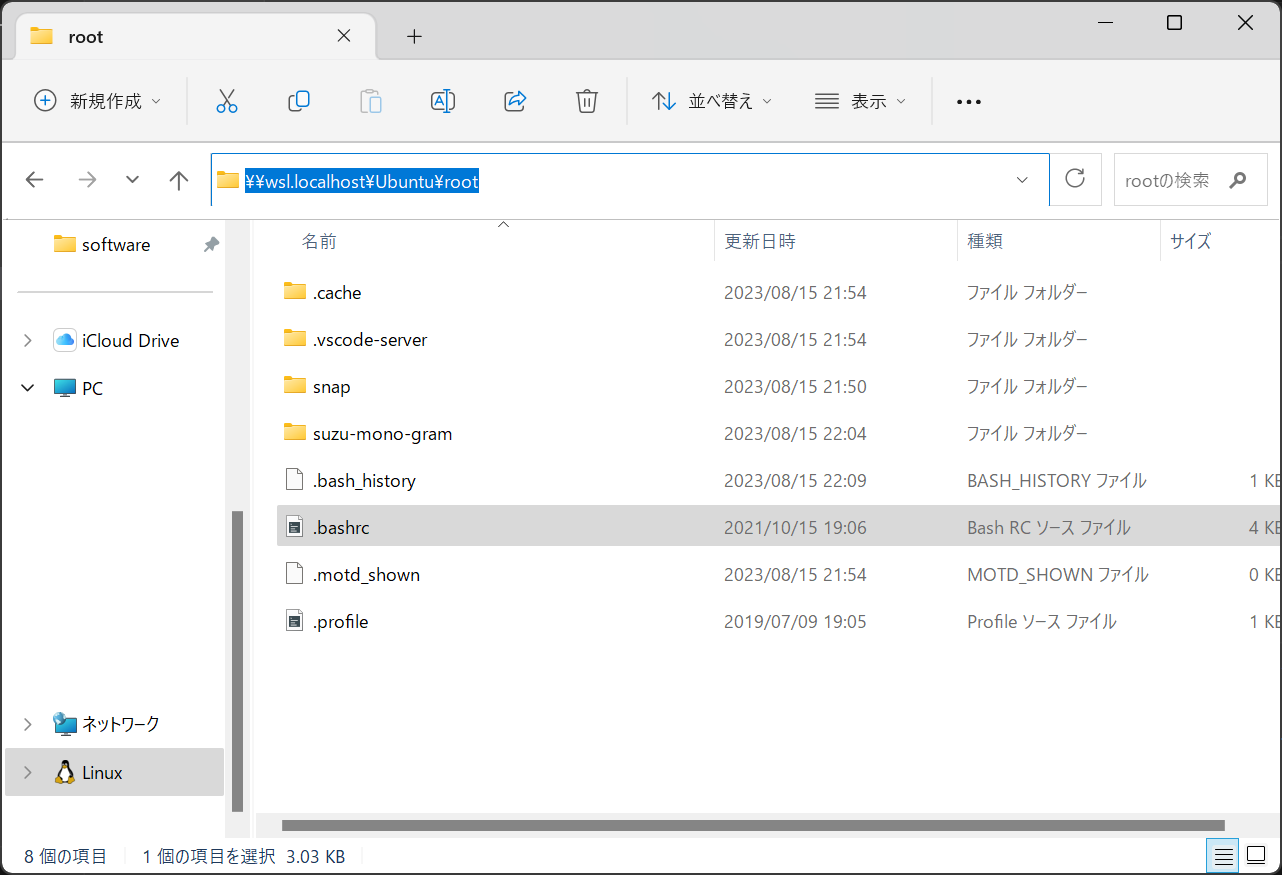
Task: Open a new tab with the plus button
Action: click(x=414, y=36)
